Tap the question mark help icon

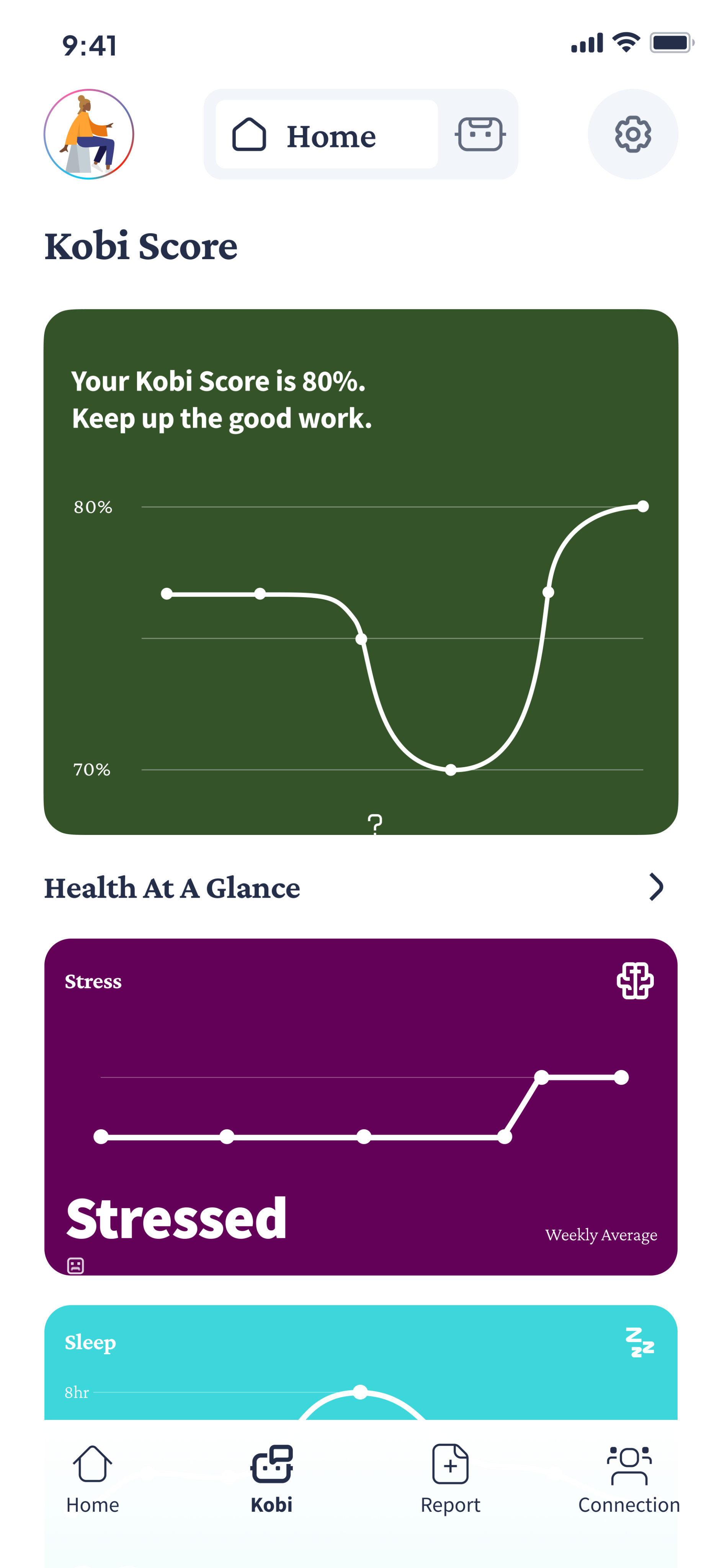coord(375,824)
